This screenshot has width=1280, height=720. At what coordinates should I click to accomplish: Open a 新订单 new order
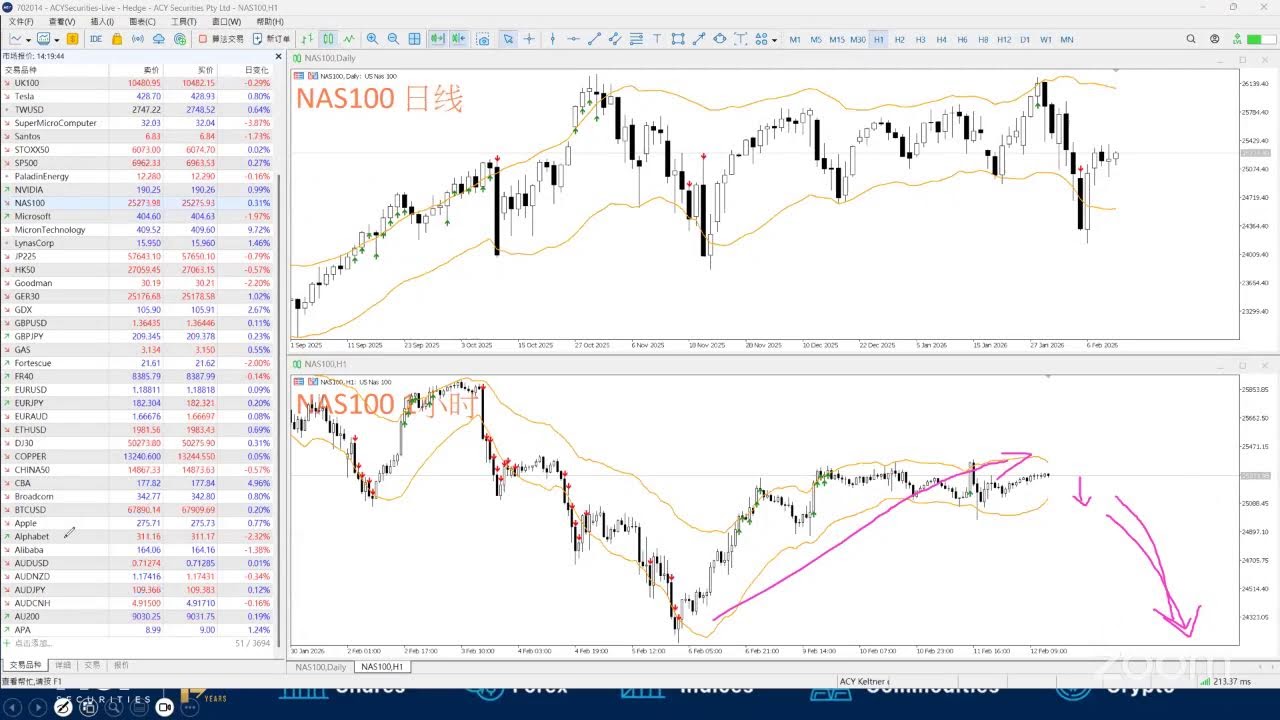(271, 39)
